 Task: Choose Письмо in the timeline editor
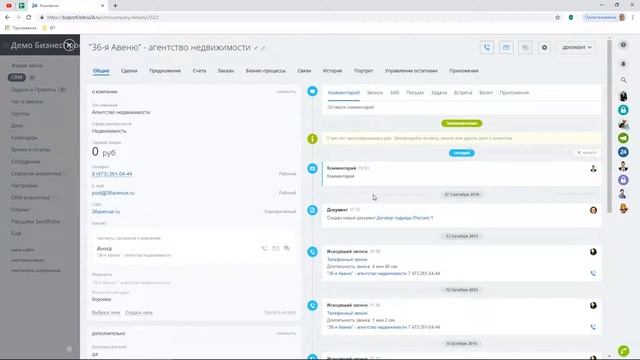[x=415, y=93]
